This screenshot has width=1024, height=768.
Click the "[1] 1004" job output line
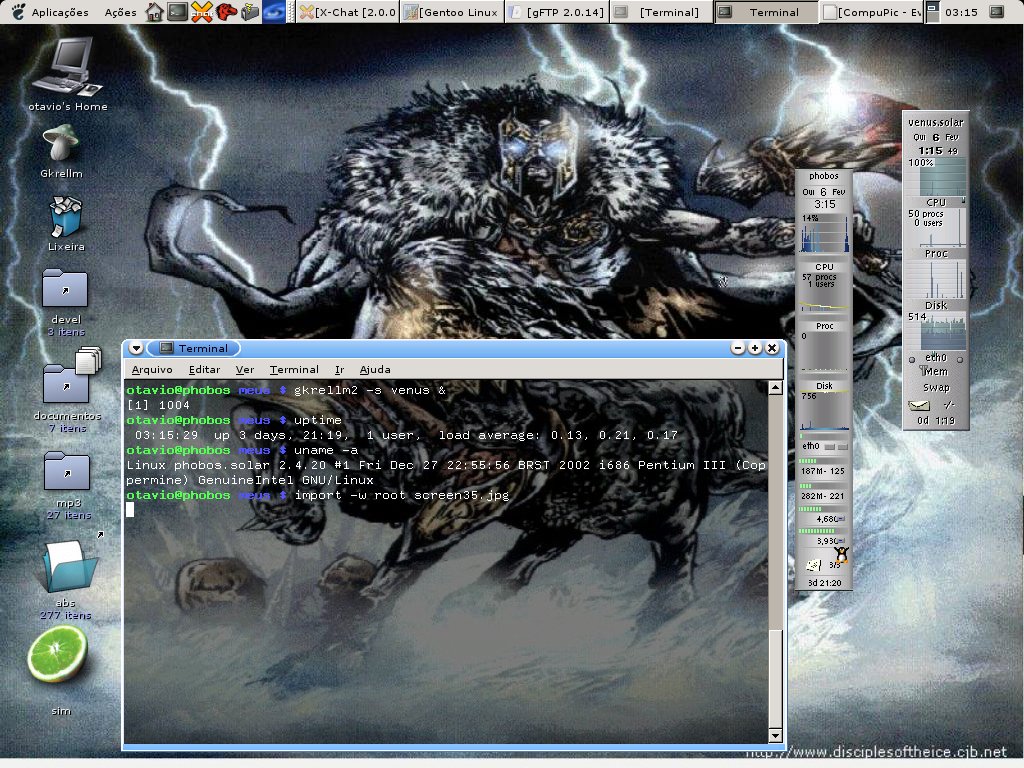(x=158, y=405)
